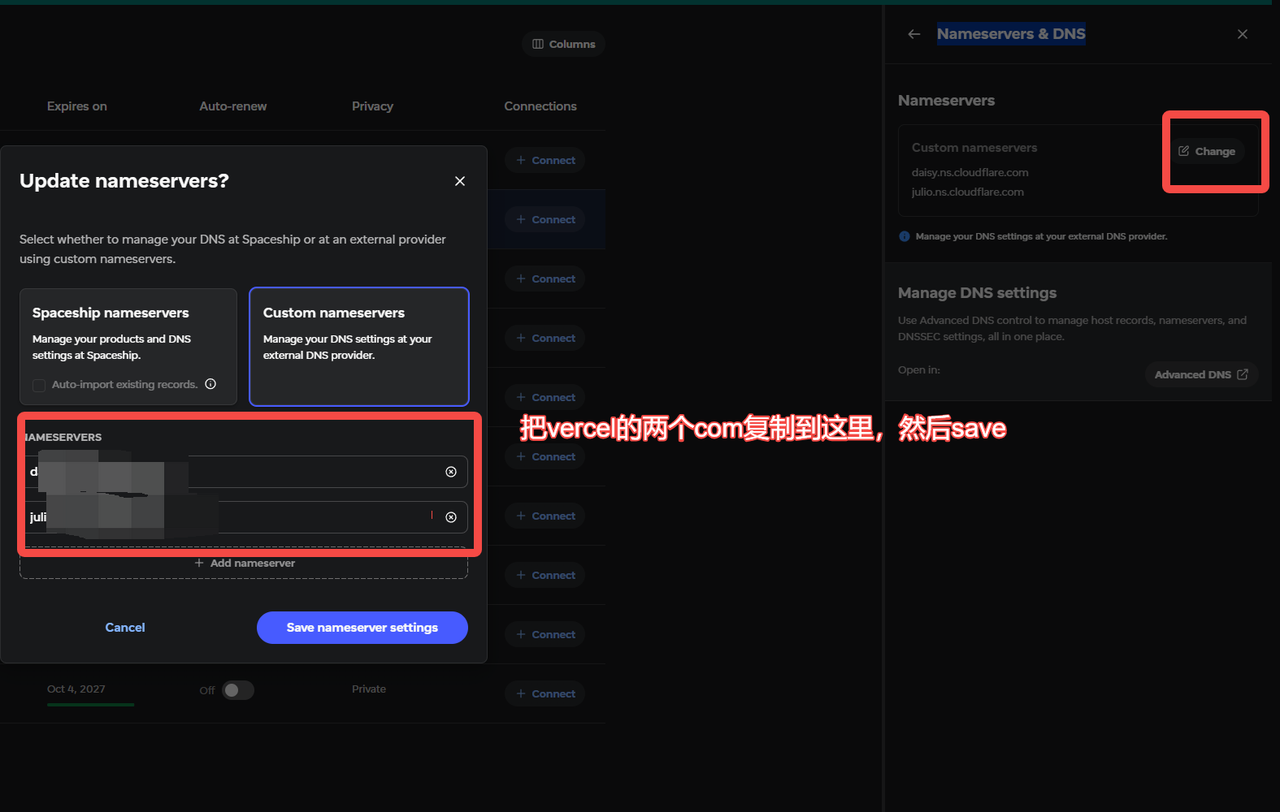Click the Privacy column header

coord(372,106)
